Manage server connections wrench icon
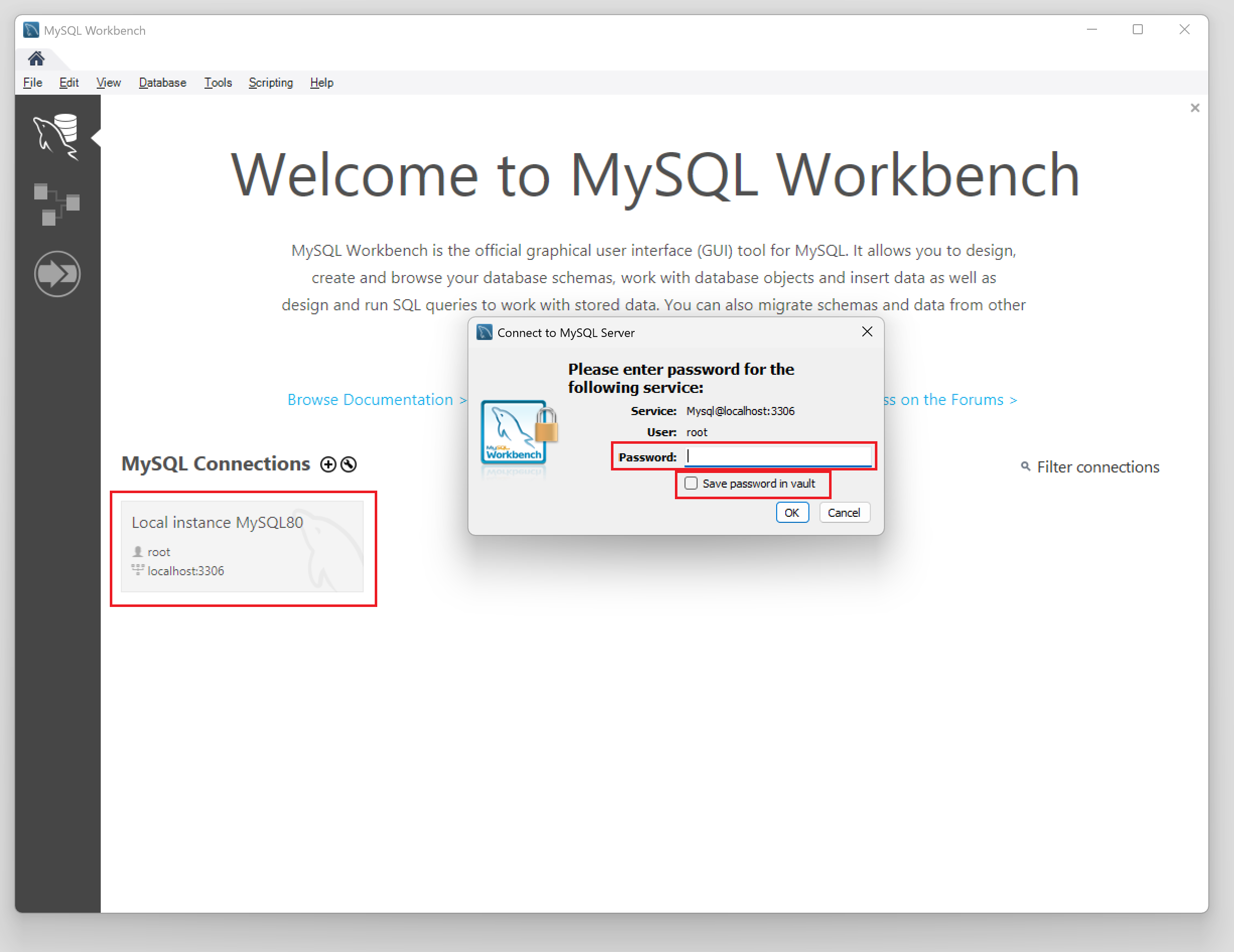 coord(349,464)
